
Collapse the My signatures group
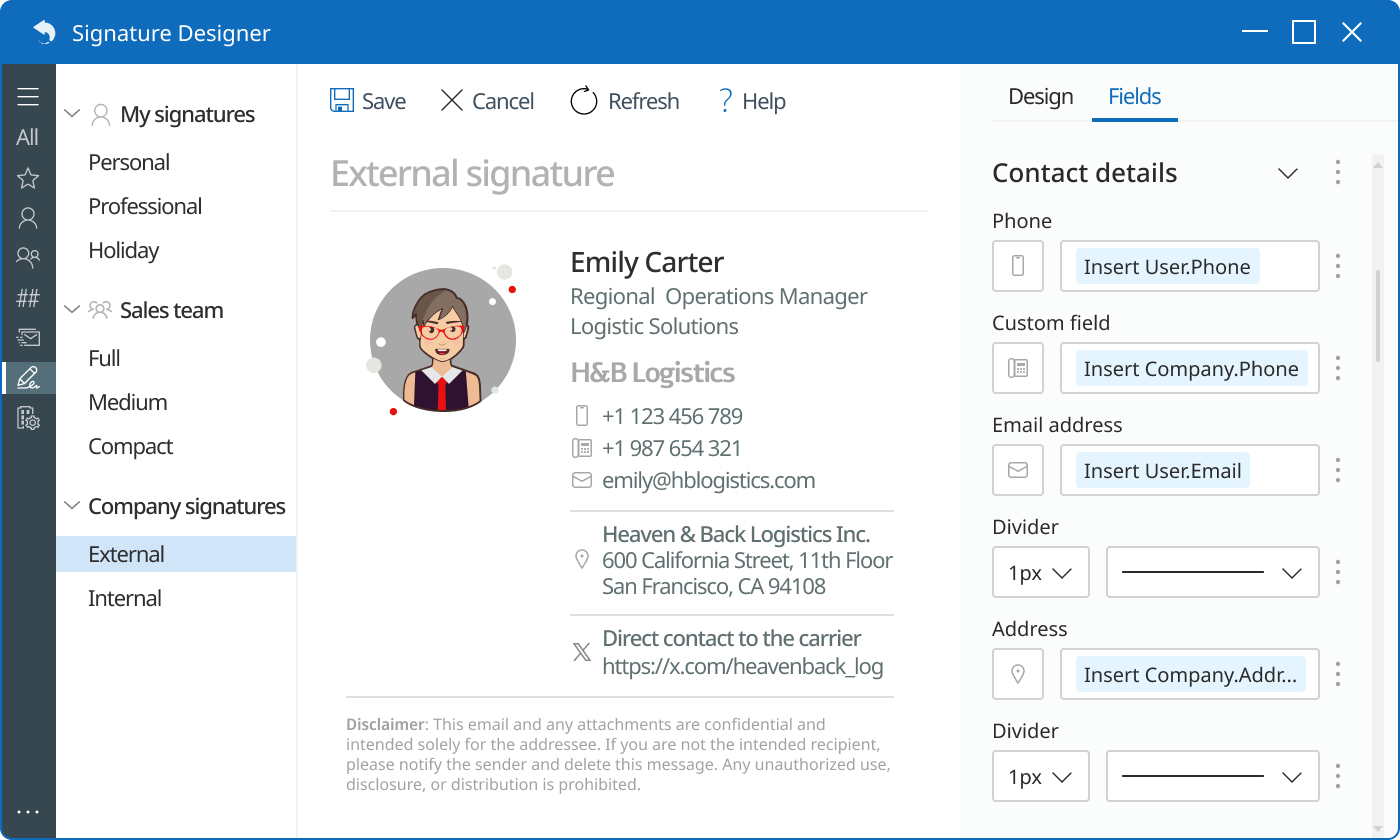pos(71,113)
